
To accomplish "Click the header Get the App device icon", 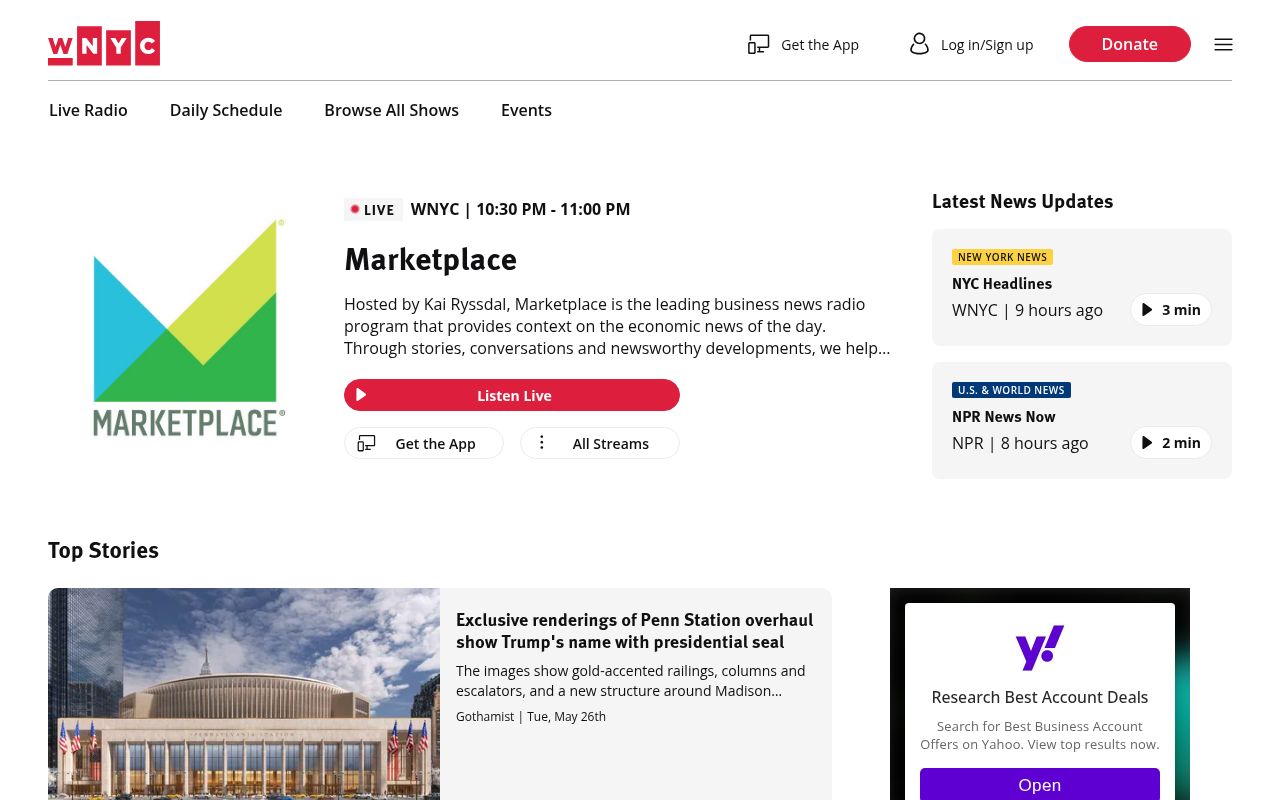I will tap(759, 44).
